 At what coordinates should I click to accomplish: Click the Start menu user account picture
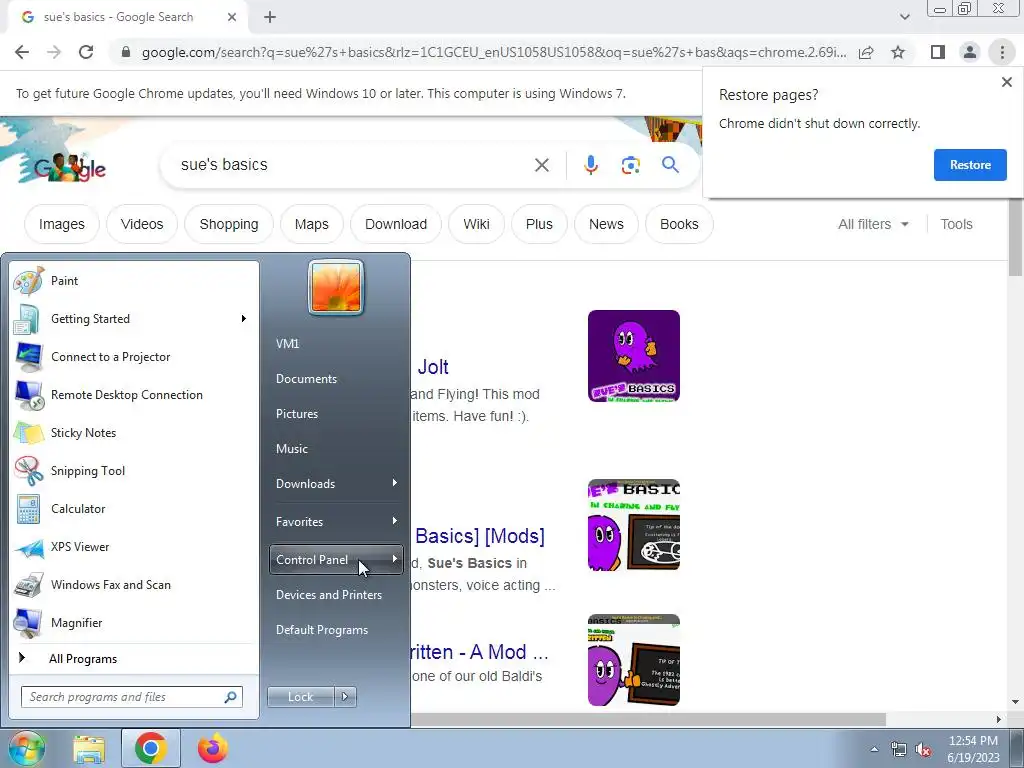[x=336, y=287]
